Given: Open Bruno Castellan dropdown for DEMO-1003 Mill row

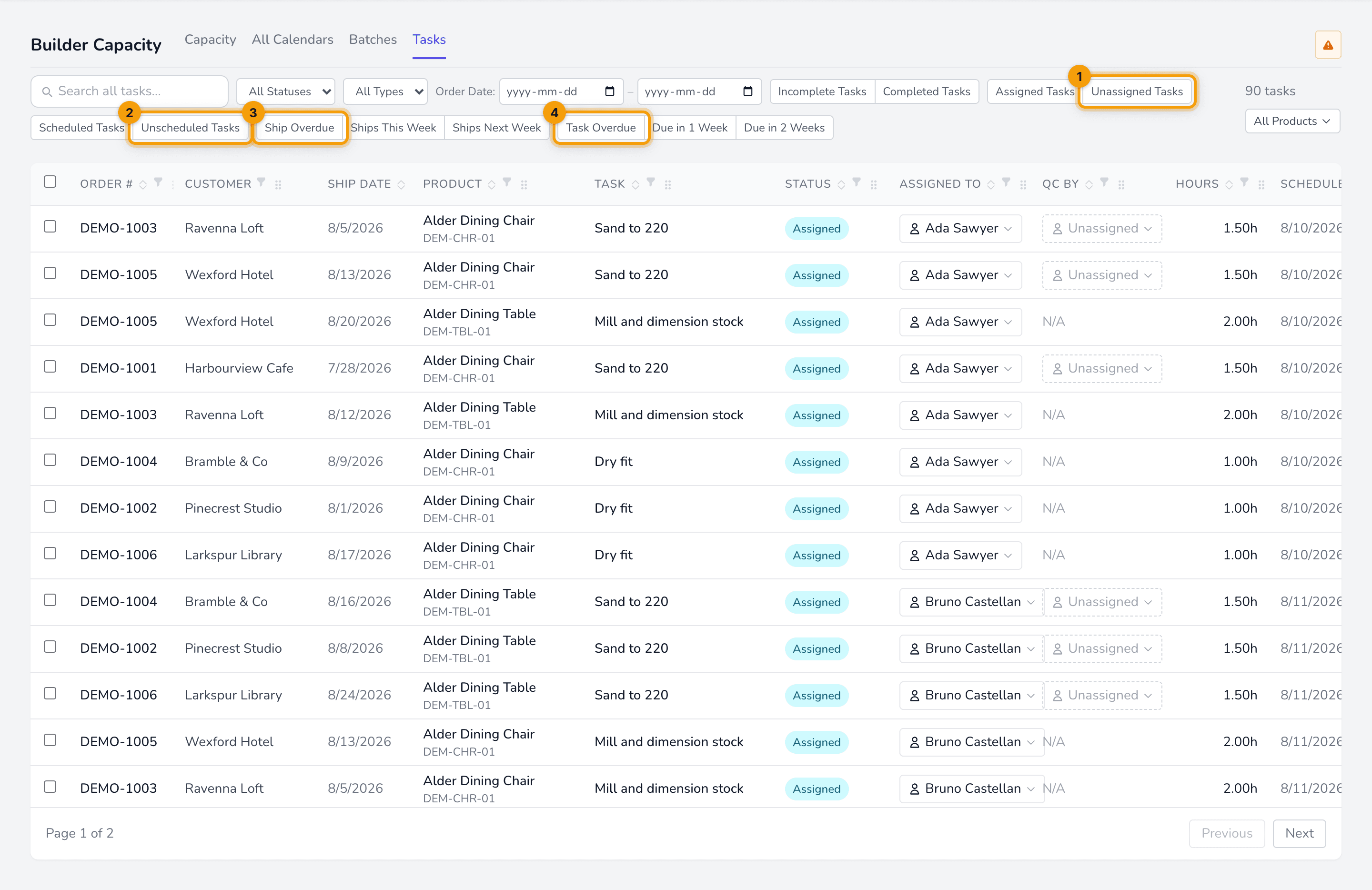Looking at the screenshot, I should click(972, 789).
